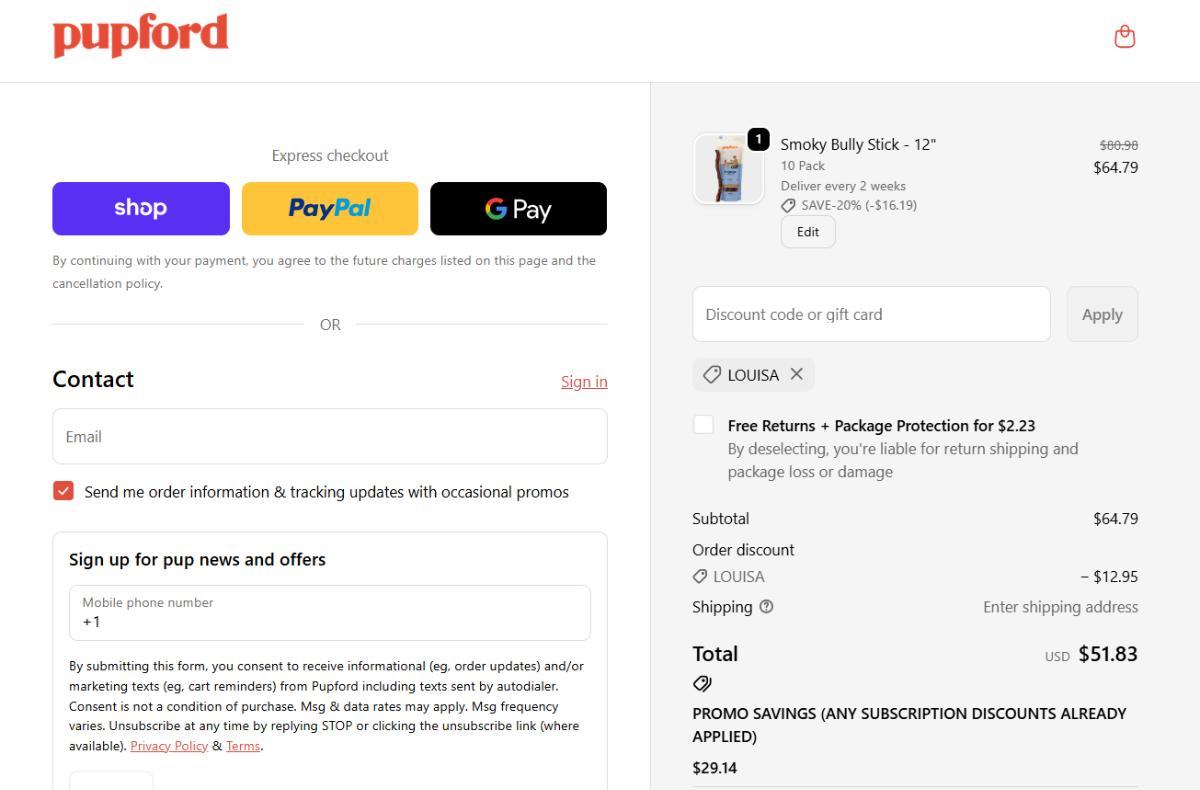Focus the Email input field
The width and height of the screenshot is (1200, 790).
pyautogui.click(x=330, y=436)
